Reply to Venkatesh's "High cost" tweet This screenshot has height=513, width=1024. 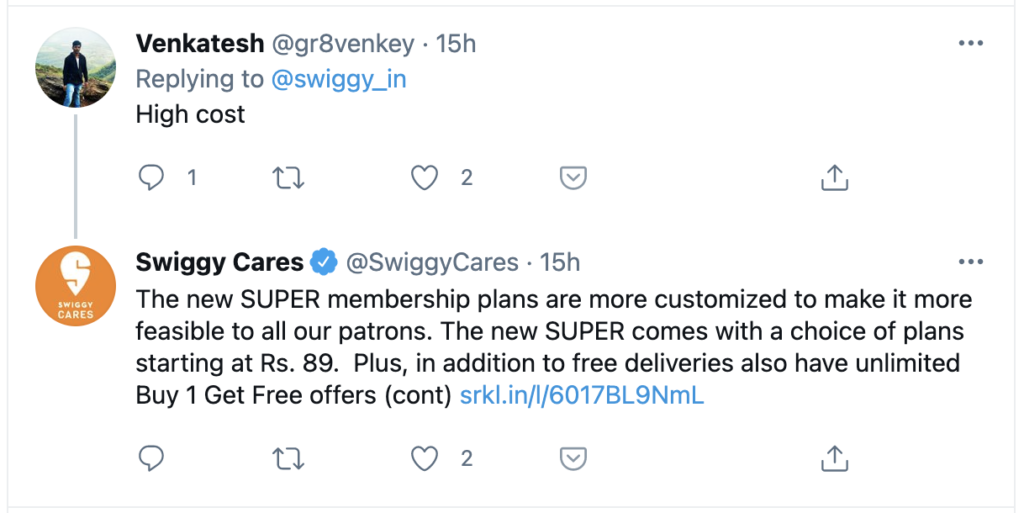pyautogui.click(x=151, y=178)
